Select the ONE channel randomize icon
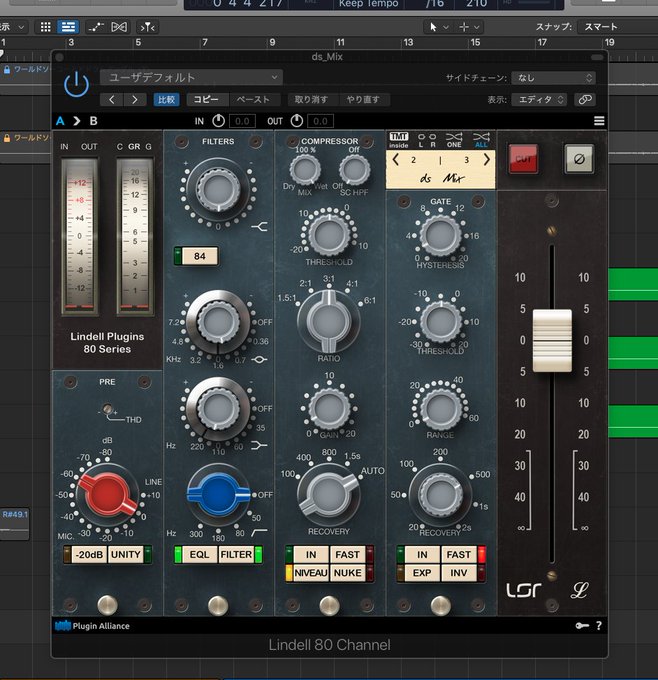This screenshot has width=658, height=680. click(x=454, y=140)
